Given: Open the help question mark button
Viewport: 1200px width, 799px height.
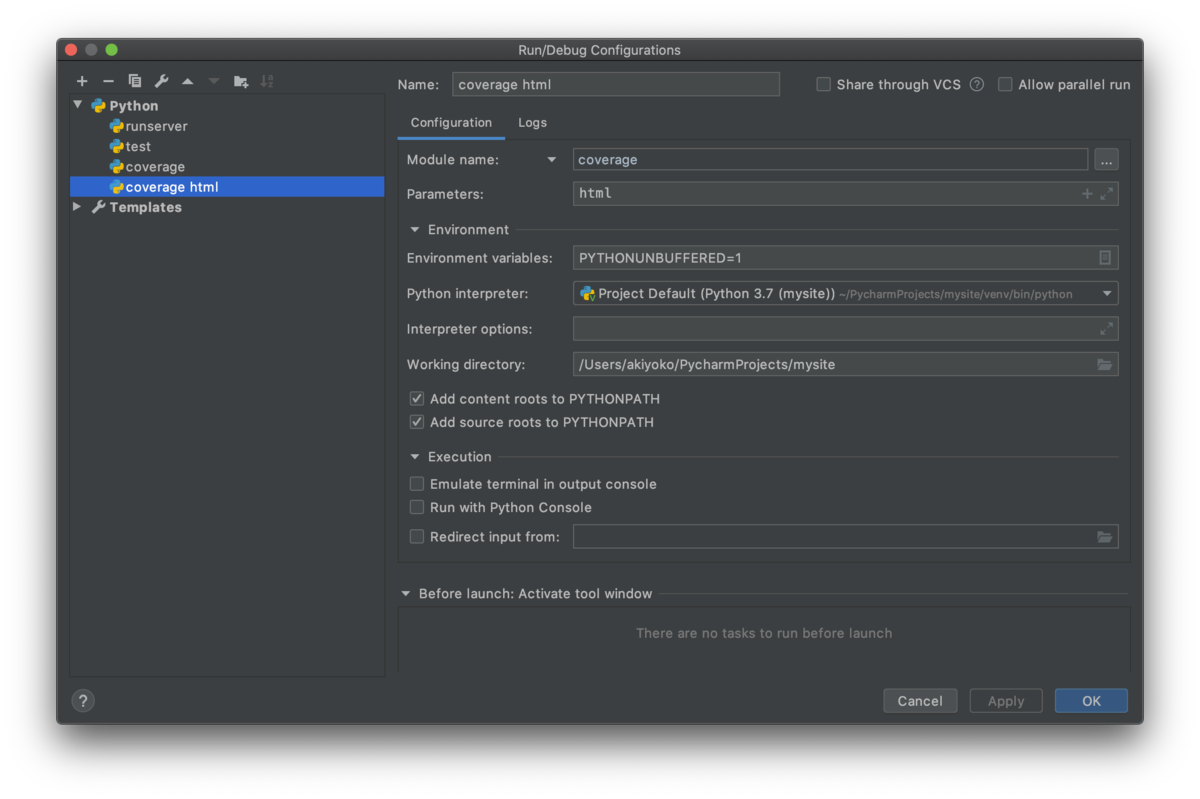Looking at the screenshot, I should point(83,701).
